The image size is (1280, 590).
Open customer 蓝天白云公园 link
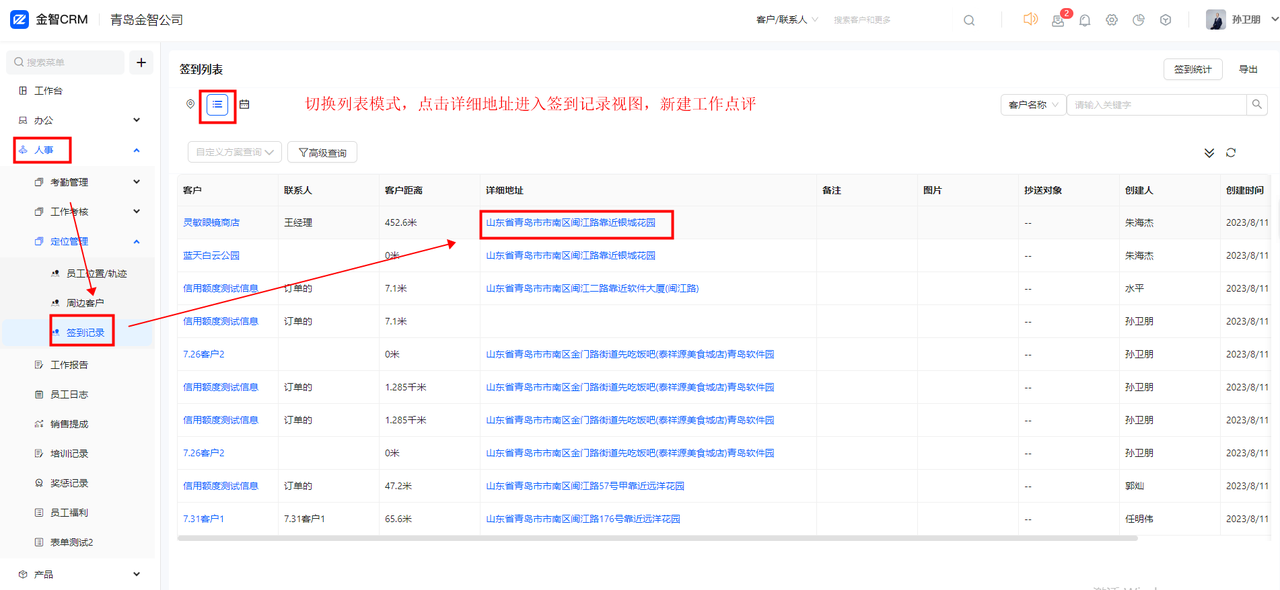[x=211, y=256]
